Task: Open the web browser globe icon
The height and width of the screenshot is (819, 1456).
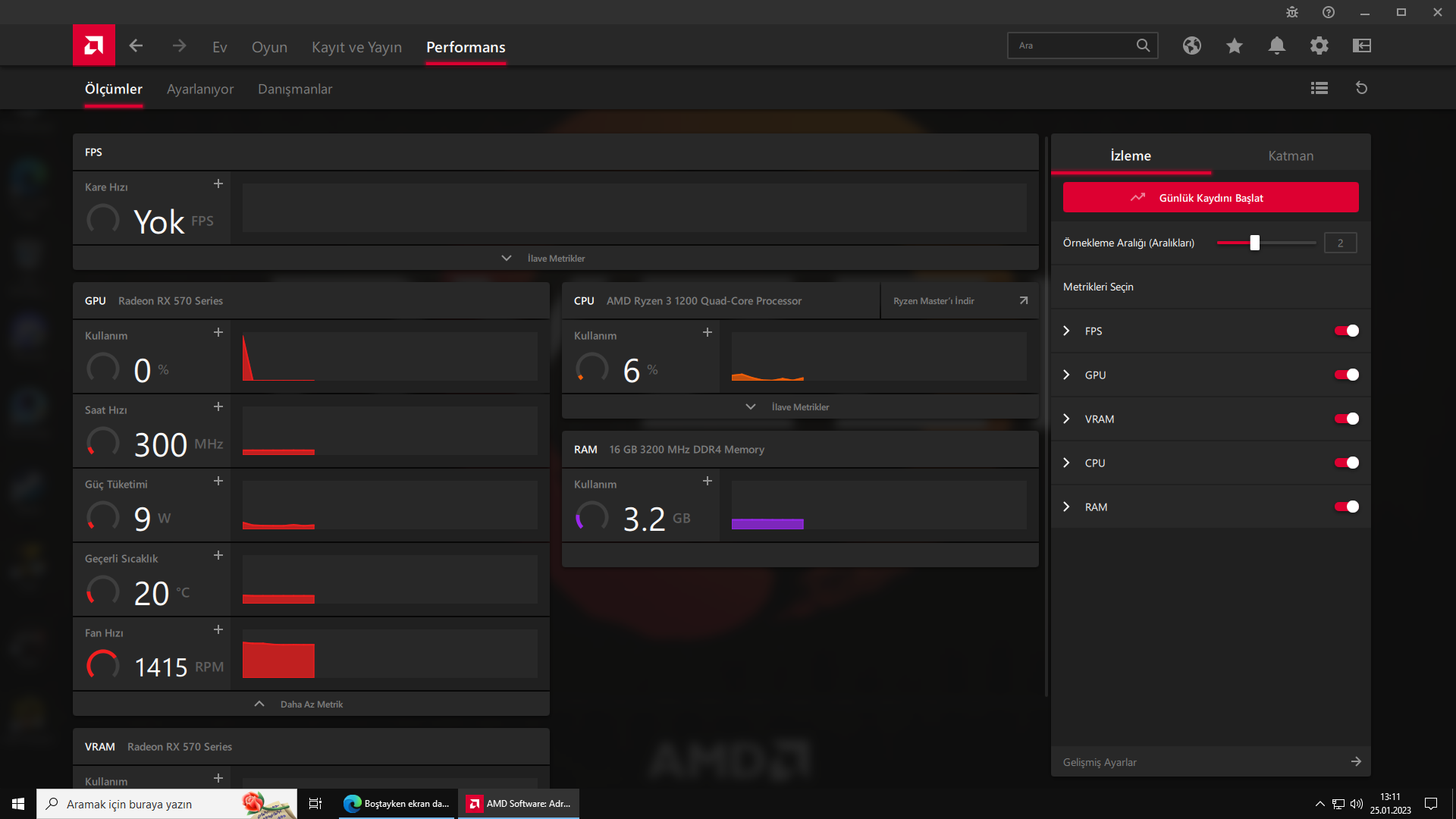Action: coord(1191,45)
